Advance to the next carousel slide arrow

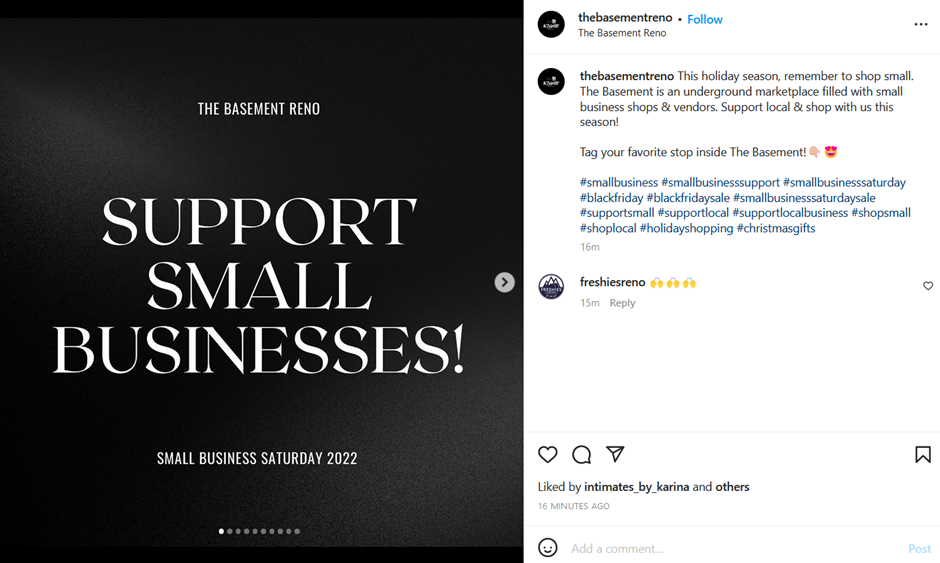point(504,282)
